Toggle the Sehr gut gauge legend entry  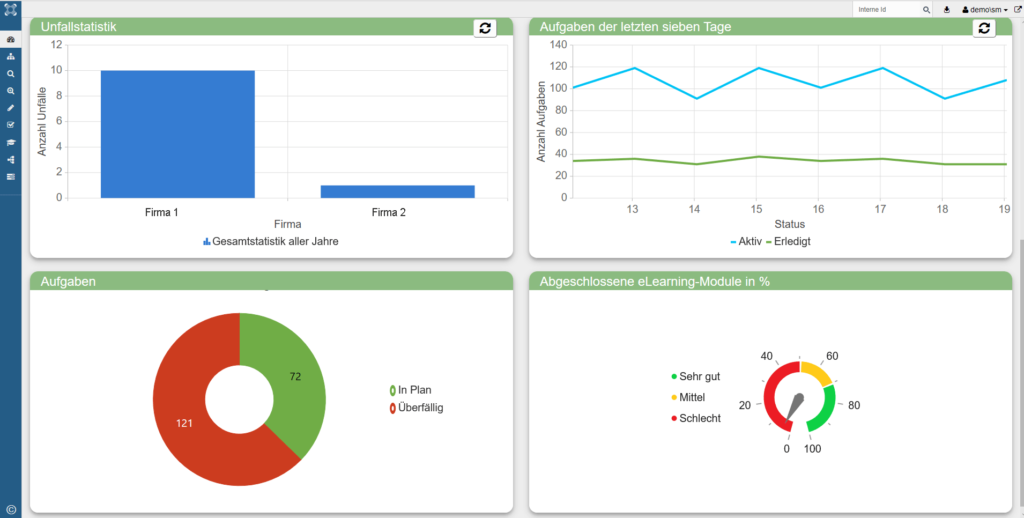pos(696,376)
